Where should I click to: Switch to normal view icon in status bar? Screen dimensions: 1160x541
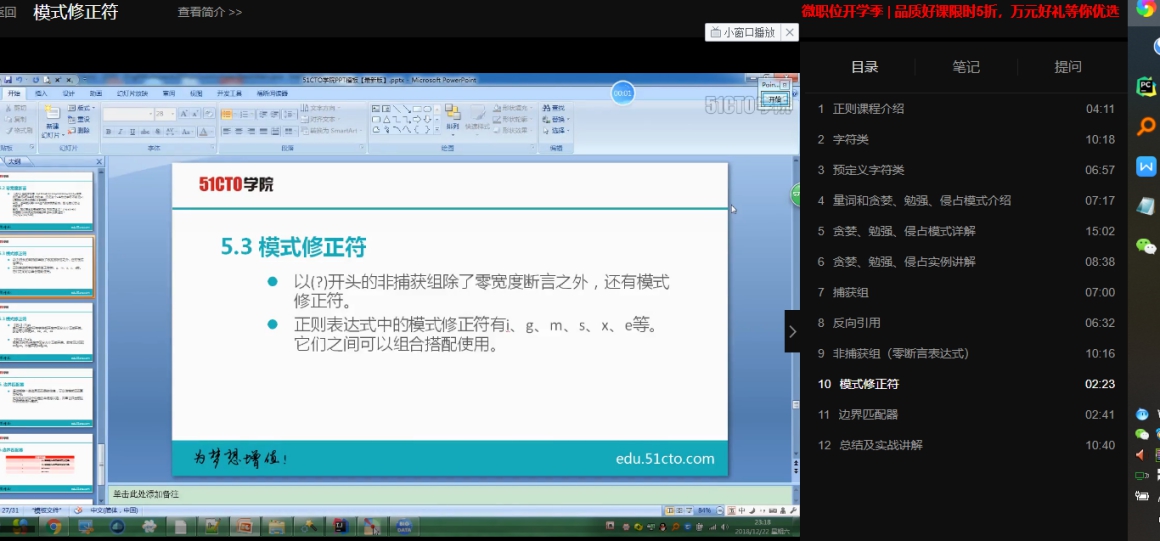(x=670, y=511)
